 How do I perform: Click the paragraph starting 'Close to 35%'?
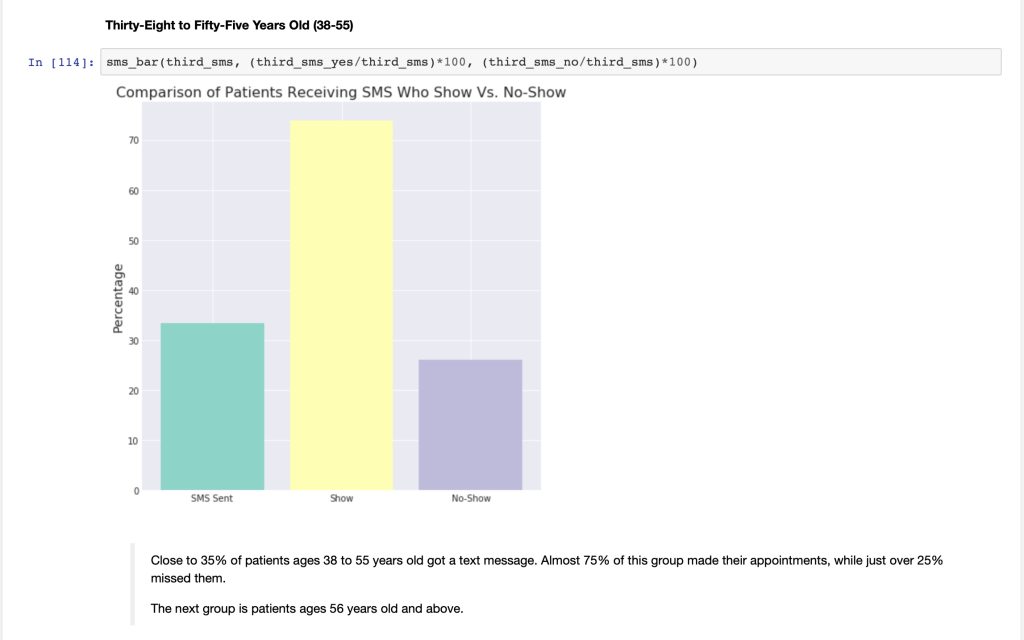[546, 569]
